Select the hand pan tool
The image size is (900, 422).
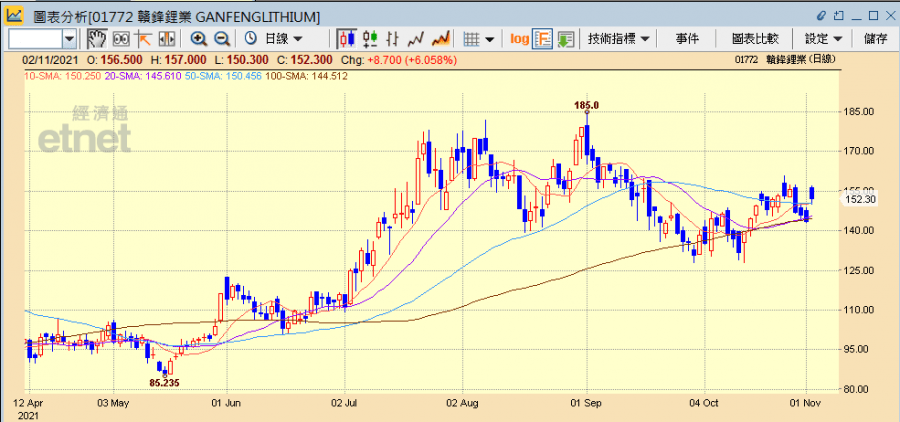[x=96, y=38]
